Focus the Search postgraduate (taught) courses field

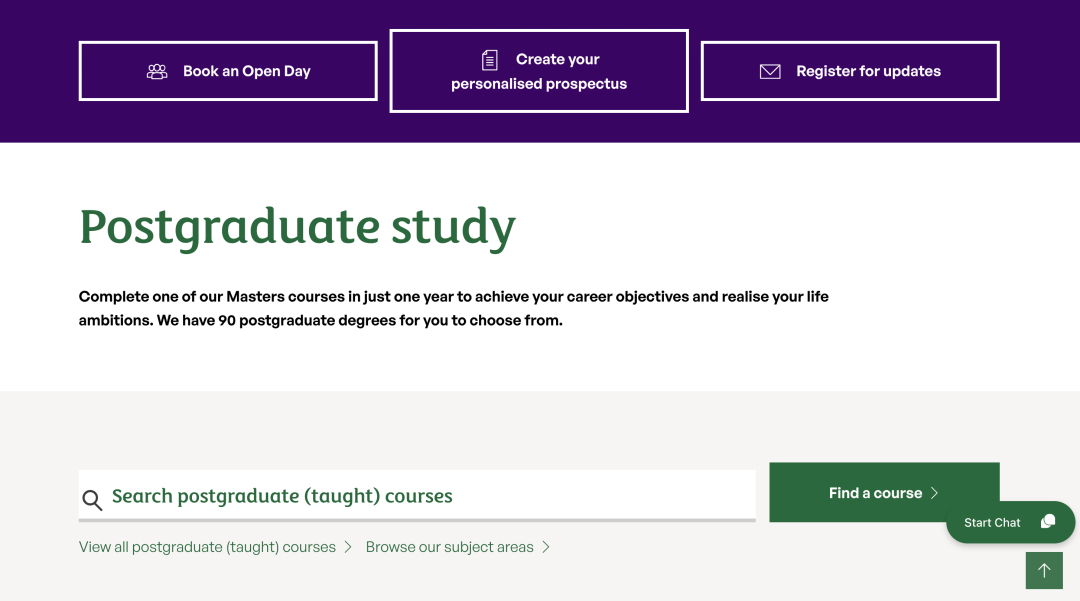coord(417,496)
